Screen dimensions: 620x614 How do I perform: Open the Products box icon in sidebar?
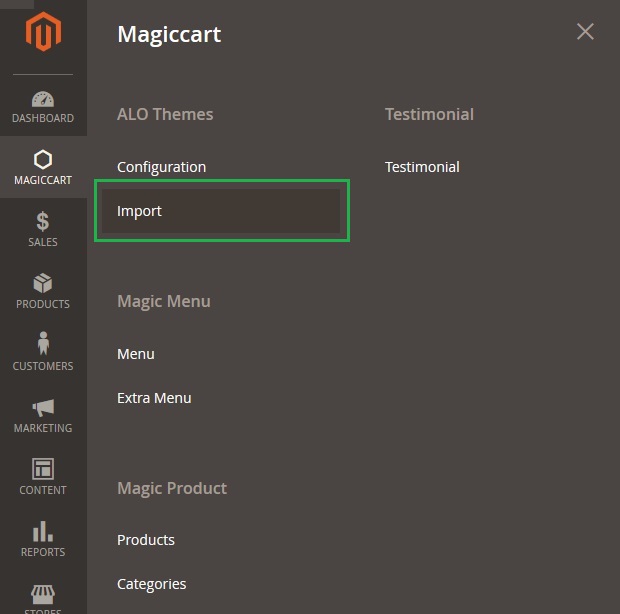(x=43, y=284)
